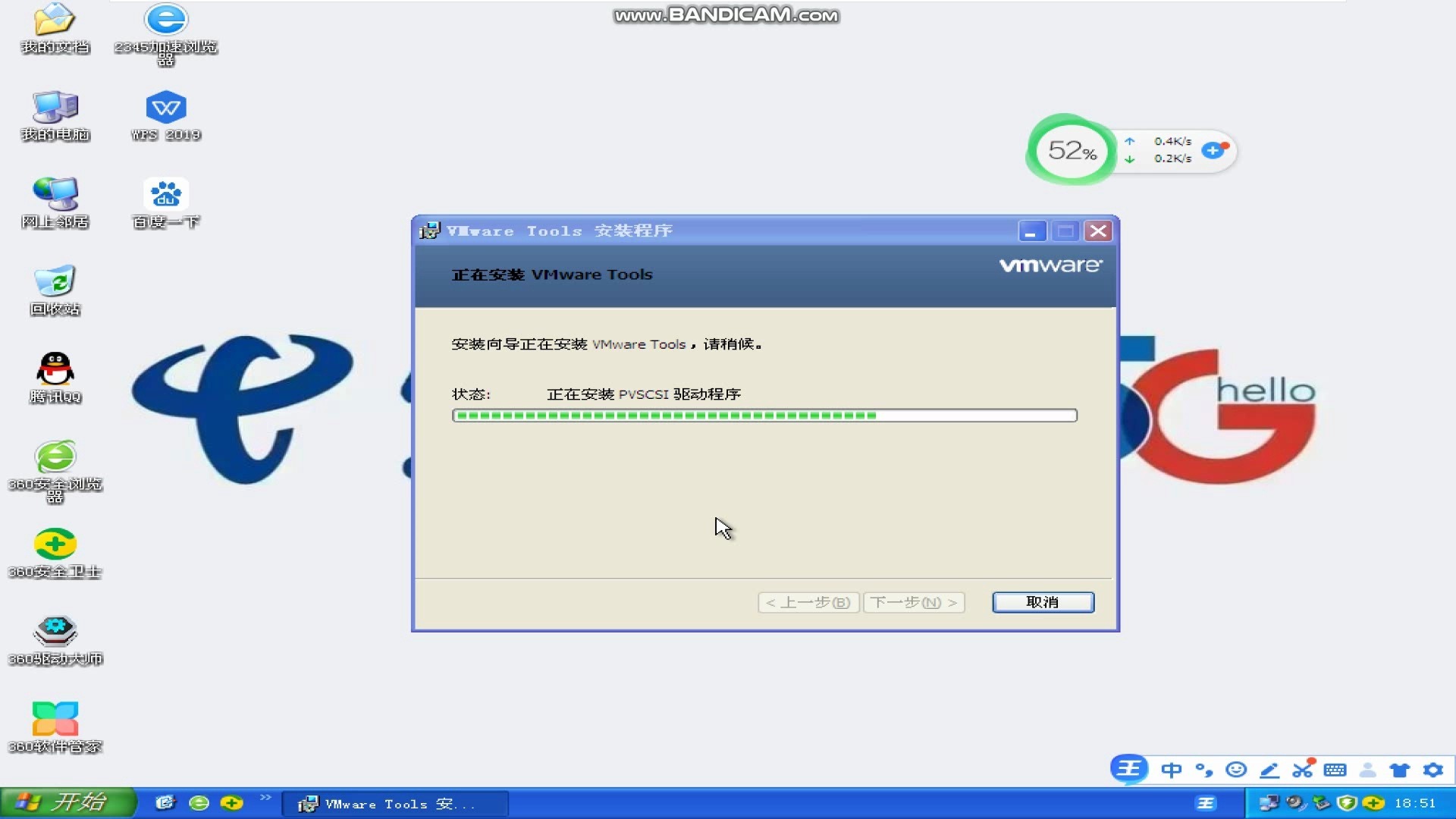Toggle Chinese/English mode (中) on IME bar

1171,770
